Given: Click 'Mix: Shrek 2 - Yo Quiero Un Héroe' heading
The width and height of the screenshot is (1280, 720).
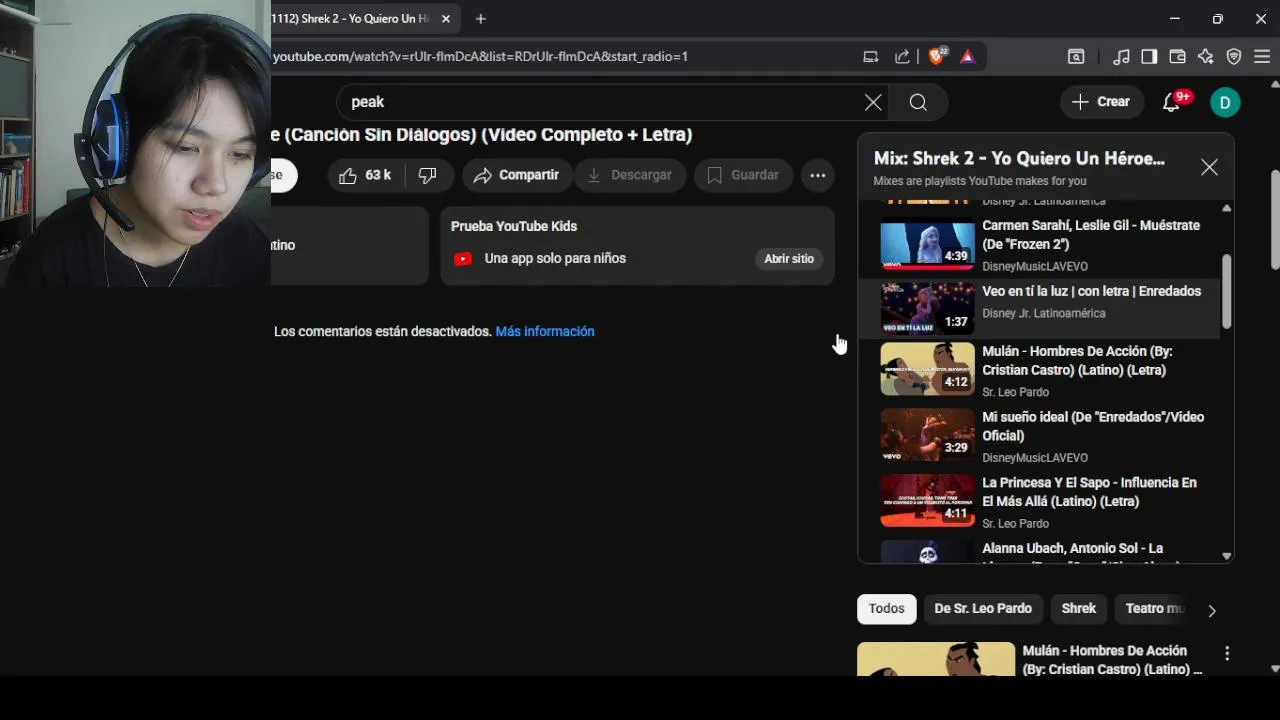Looking at the screenshot, I should pyautogui.click(x=1019, y=158).
